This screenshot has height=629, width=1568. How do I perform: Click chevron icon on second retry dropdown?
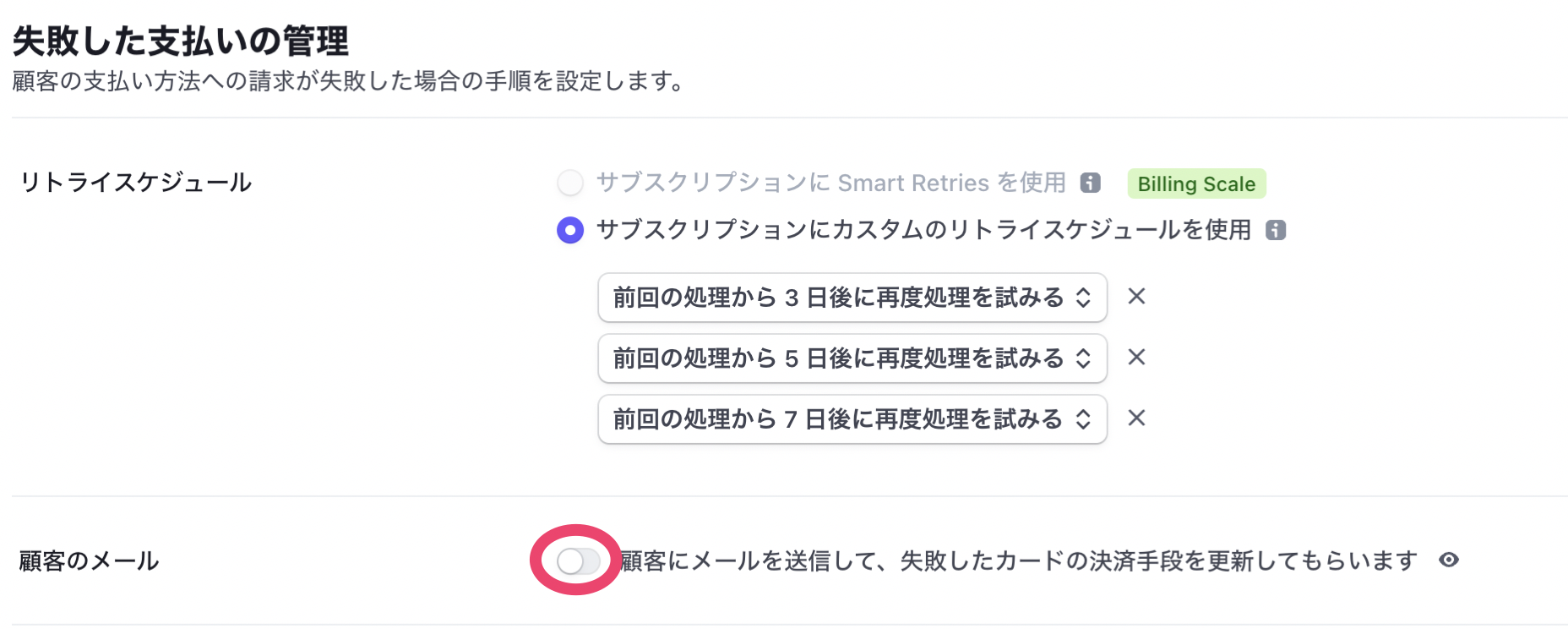(1084, 358)
